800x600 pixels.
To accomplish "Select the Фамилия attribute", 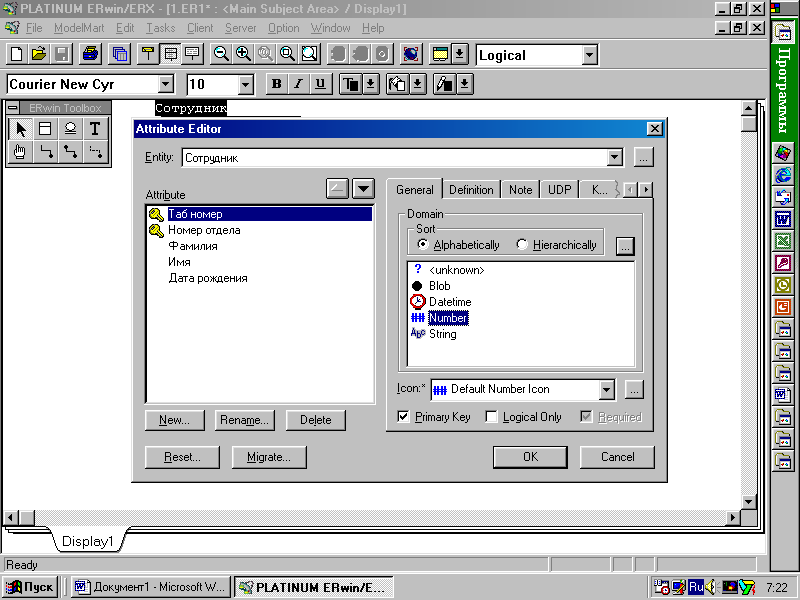I will (x=193, y=246).
